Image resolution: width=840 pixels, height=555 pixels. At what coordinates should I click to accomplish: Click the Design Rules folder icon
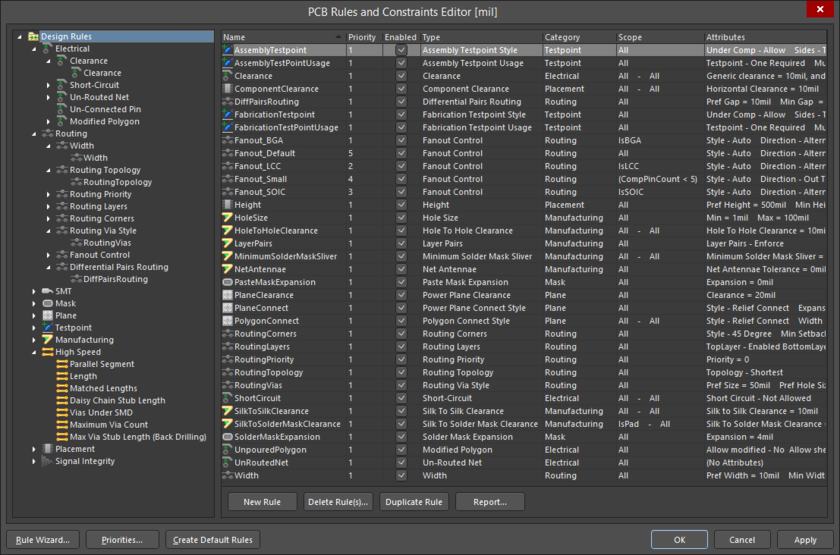[x=33, y=36]
